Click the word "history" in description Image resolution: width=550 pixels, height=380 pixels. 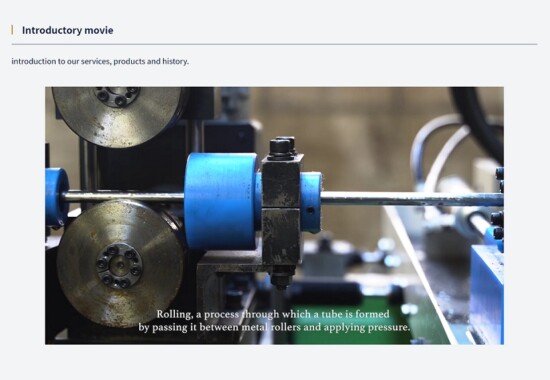click(175, 61)
